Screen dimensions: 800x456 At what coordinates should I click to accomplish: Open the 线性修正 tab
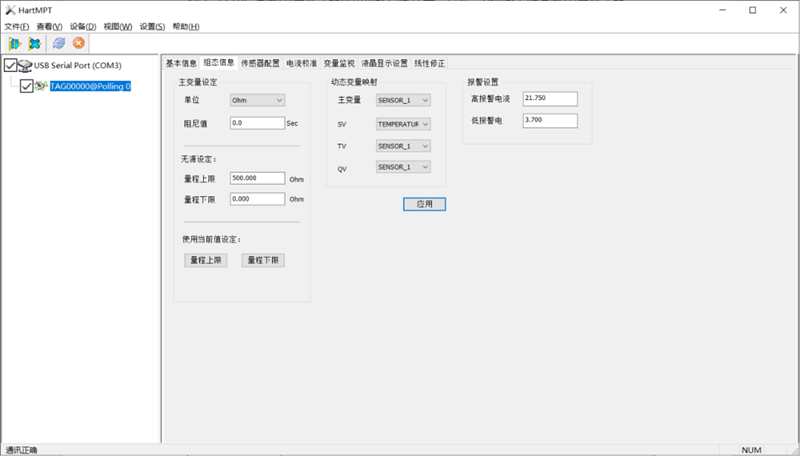[430, 63]
